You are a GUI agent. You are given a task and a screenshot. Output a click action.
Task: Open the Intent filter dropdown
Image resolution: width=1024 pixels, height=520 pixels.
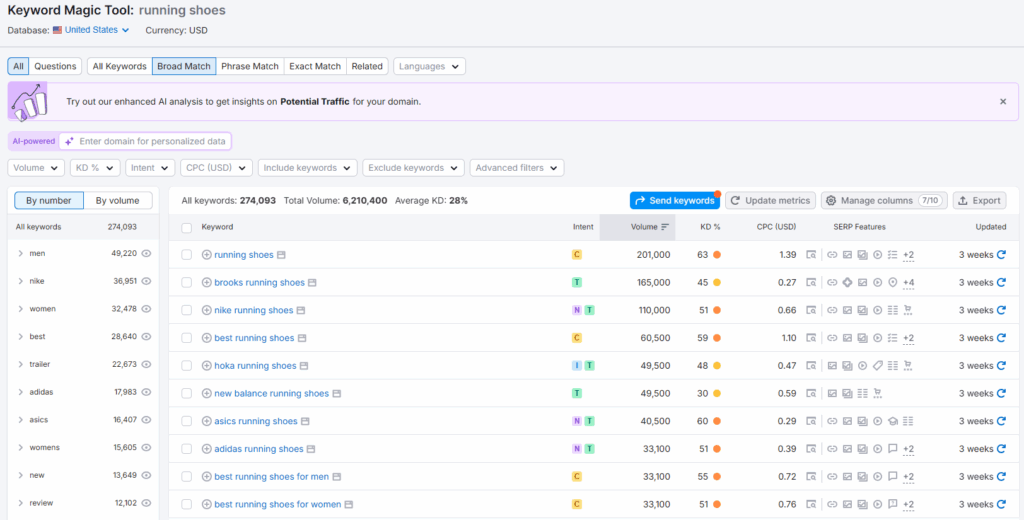150,168
